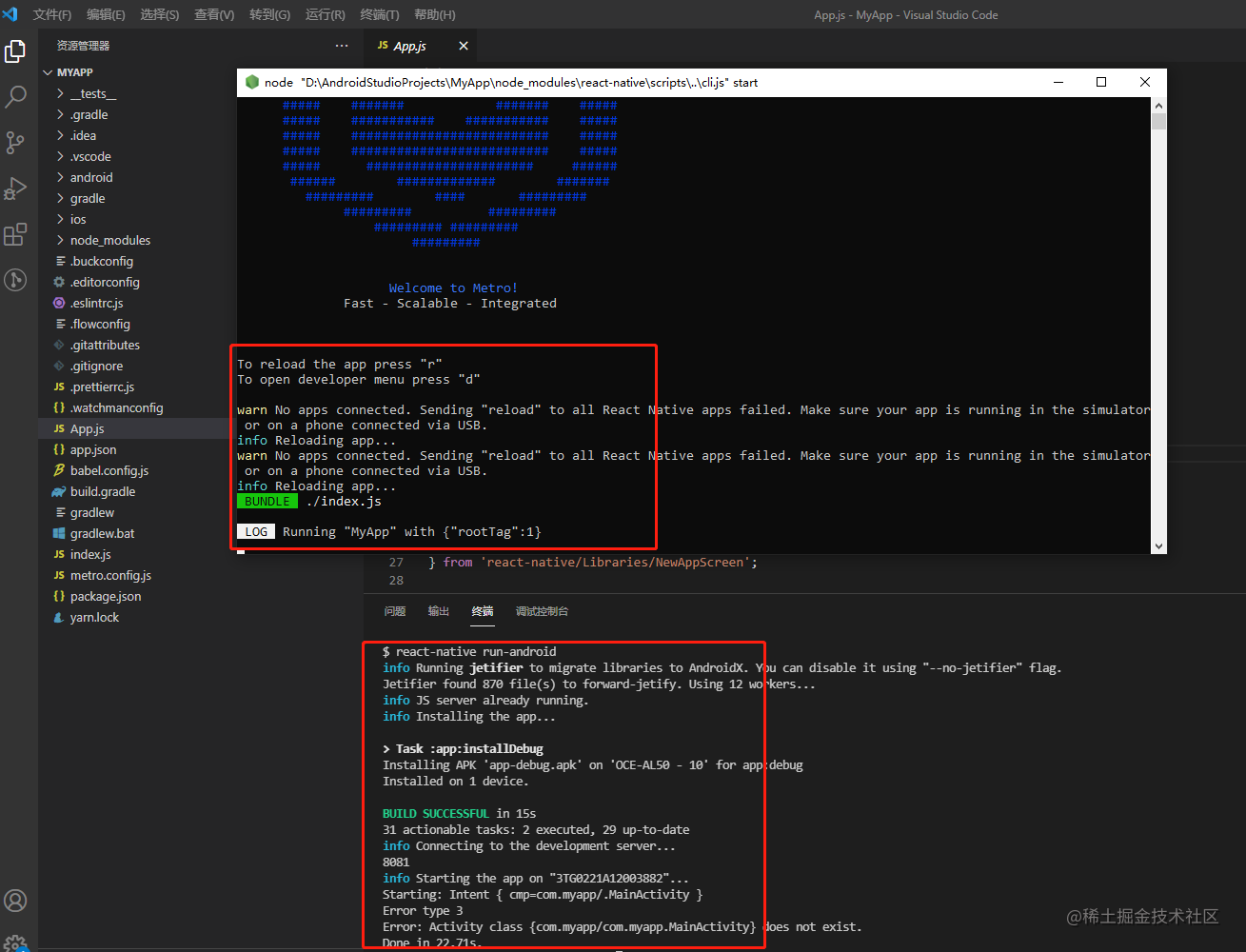Select the App.js editor tab

coord(420,46)
